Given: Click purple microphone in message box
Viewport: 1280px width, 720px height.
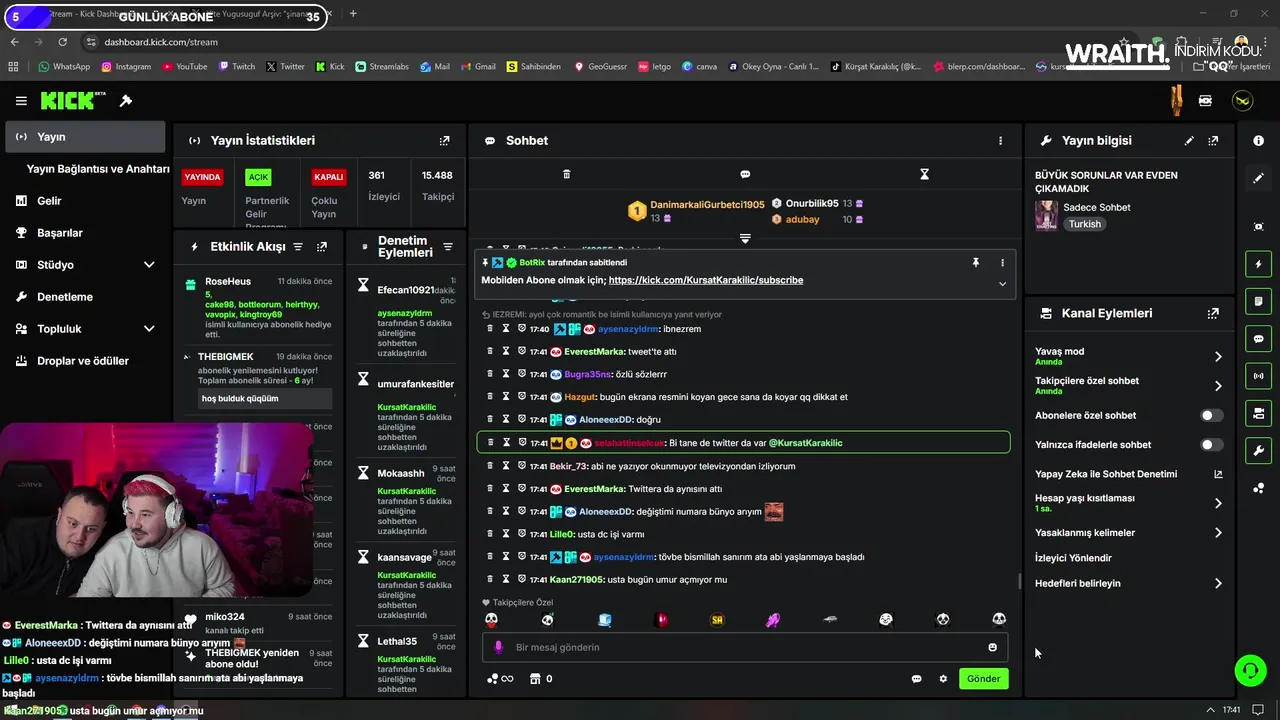Looking at the screenshot, I should tap(498, 647).
